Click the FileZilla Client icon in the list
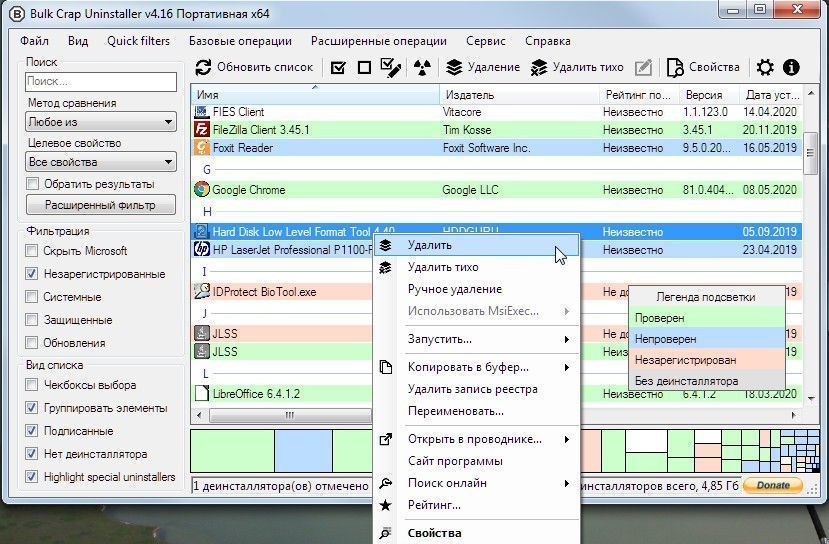The width and height of the screenshot is (829, 544). 201,130
